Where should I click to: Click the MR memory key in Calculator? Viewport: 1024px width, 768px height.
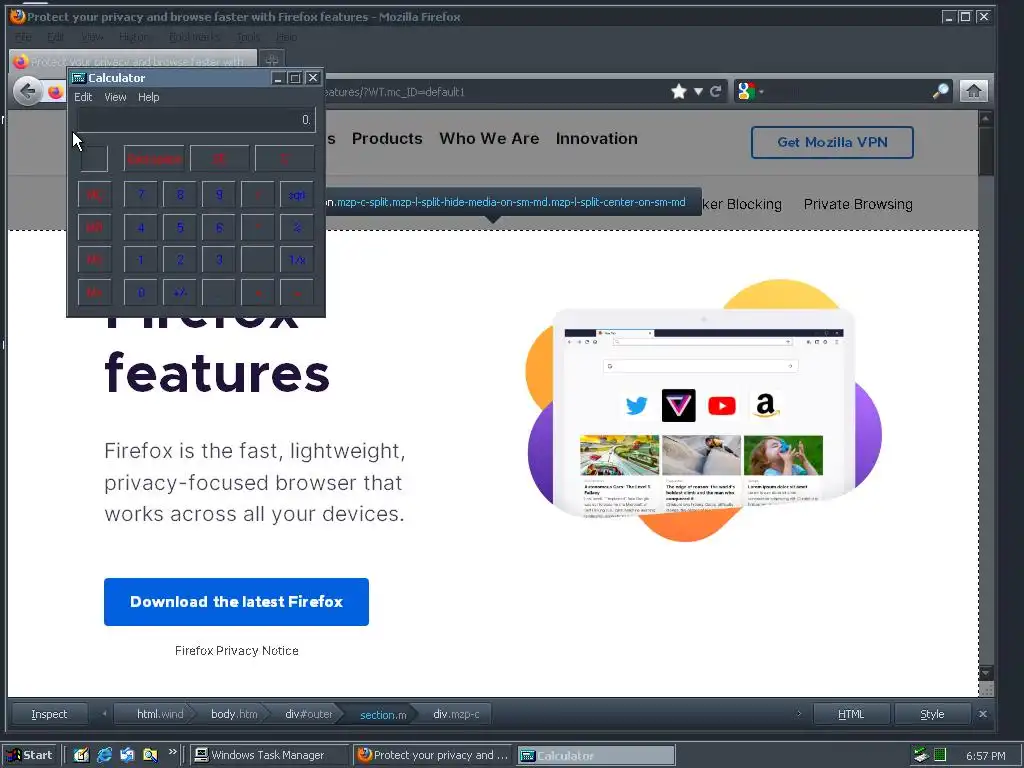pyautogui.click(x=94, y=227)
